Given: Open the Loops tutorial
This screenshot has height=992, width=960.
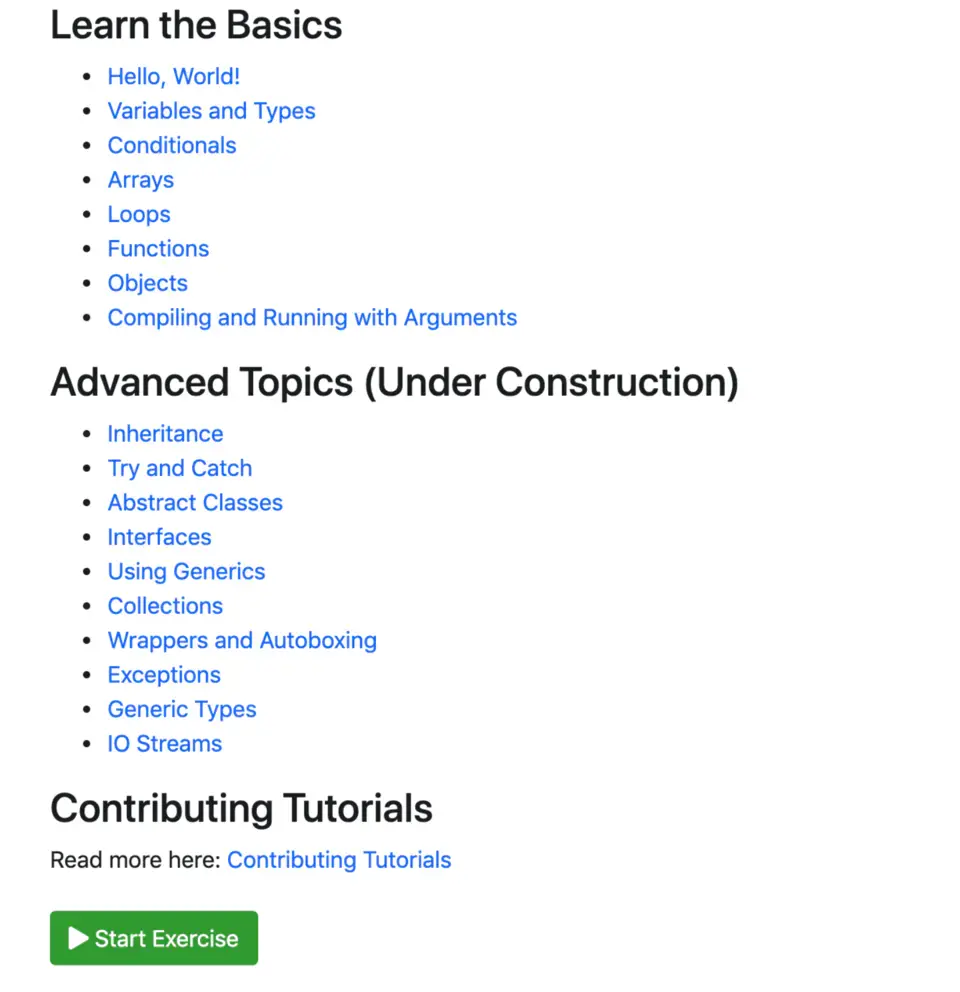Looking at the screenshot, I should click(x=139, y=214).
